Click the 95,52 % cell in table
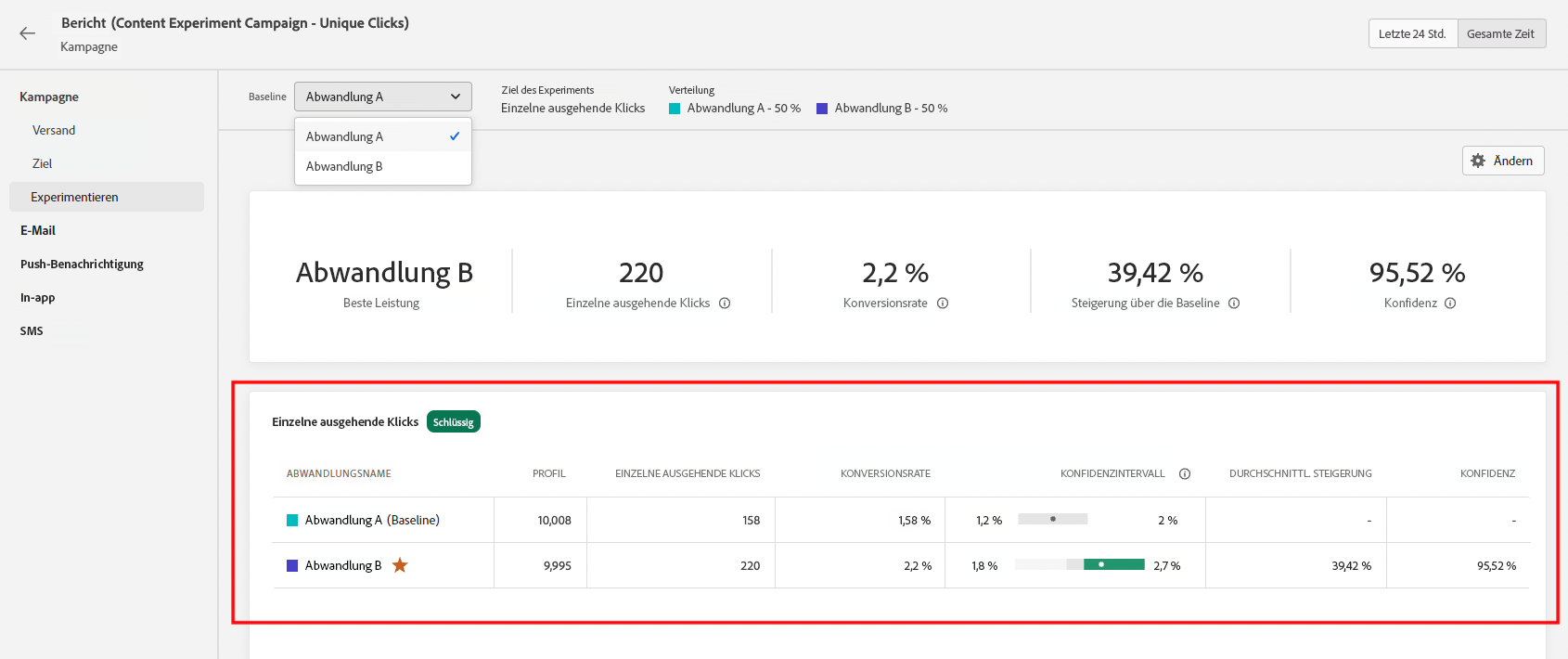The height and width of the screenshot is (659, 1568). 1497,565
